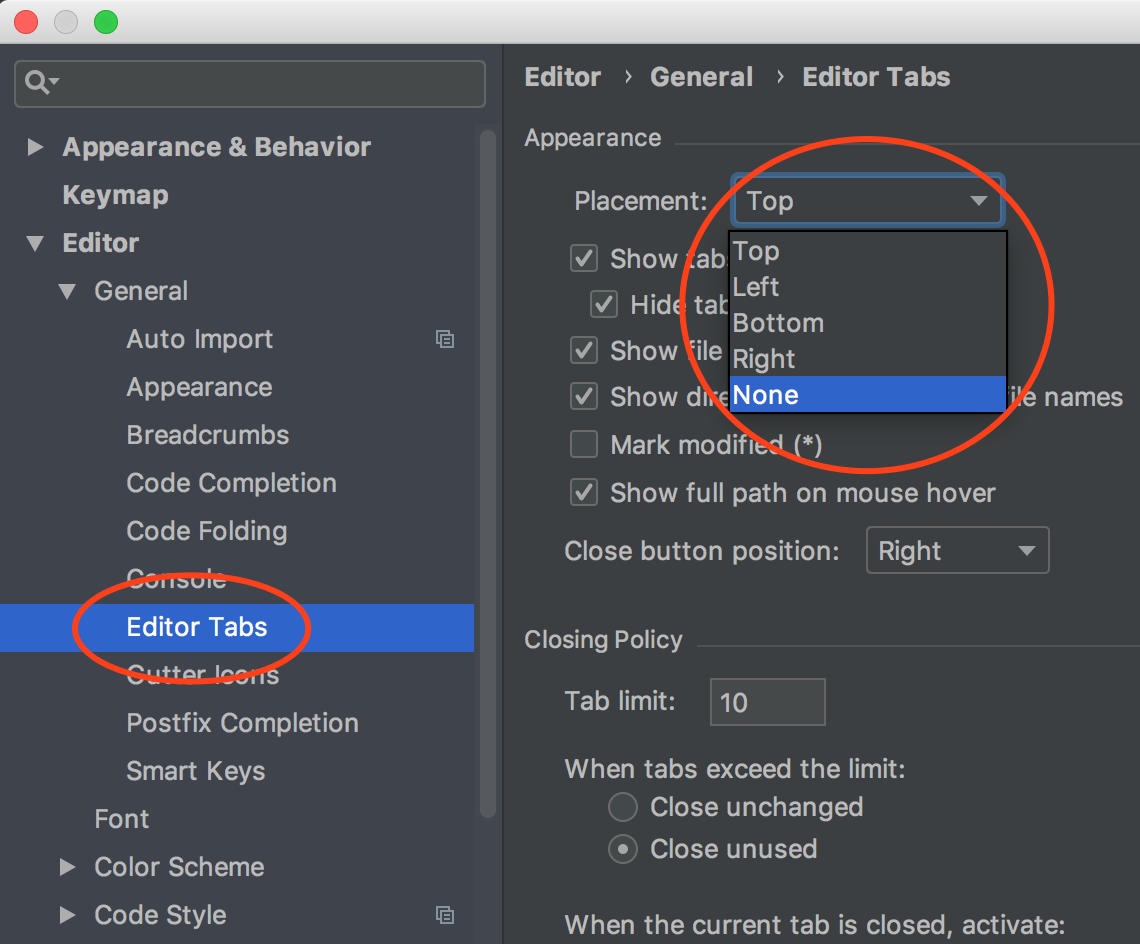The height and width of the screenshot is (944, 1140).
Task: Open Gutter Icons settings
Action: point(203,675)
